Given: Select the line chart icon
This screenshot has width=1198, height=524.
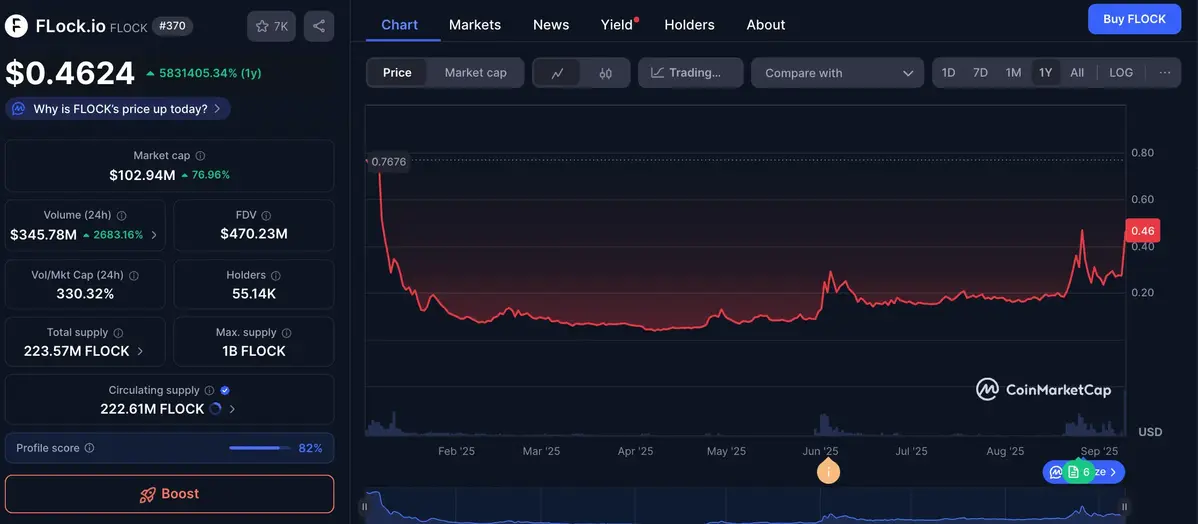Looking at the screenshot, I should tap(558, 73).
